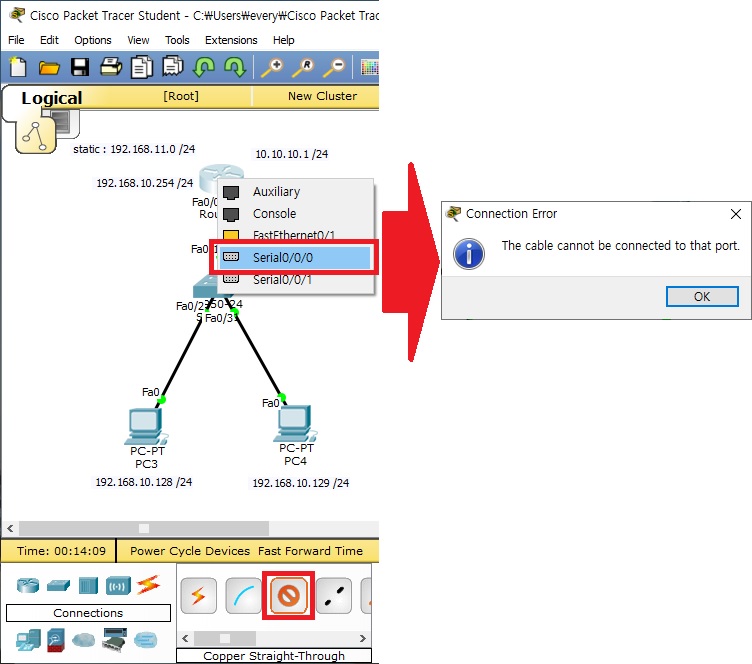Image resolution: width=752 pixels, height=664 pixels.
Task: Click the 192.168.10.128 /24 label under PC3
Action: [x=143, y=482]
